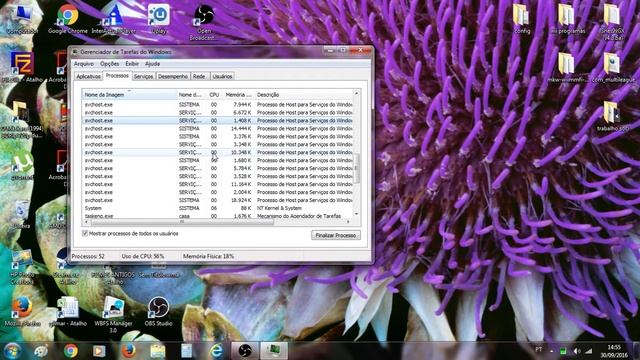Click the scroll up arrow of process list

click(x=356, y=93)
